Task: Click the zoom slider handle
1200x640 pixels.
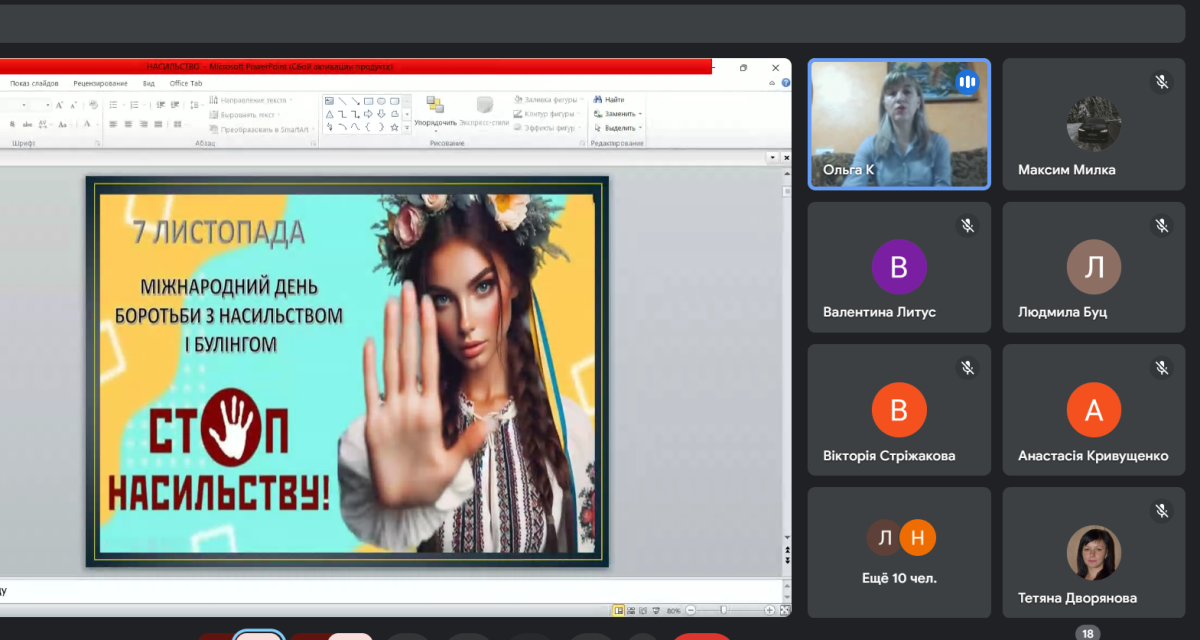Action: point(724,610)
